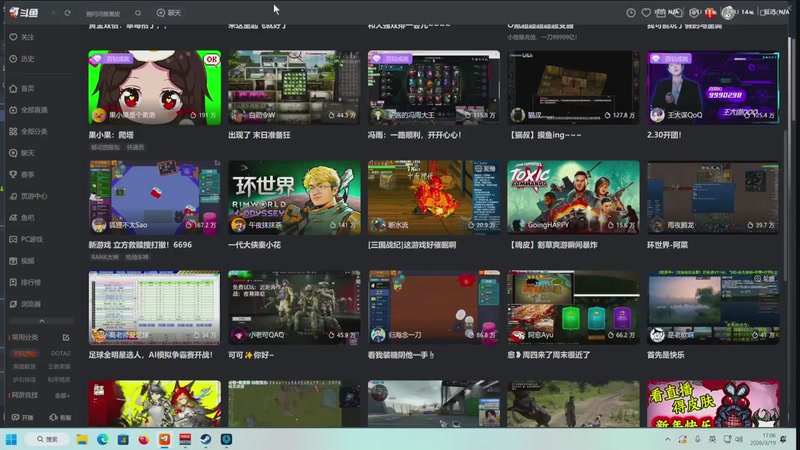Click streamer name GoingHAPPY on its thumbnail
The image size is (800, 450).
click(x=548, y=225)
